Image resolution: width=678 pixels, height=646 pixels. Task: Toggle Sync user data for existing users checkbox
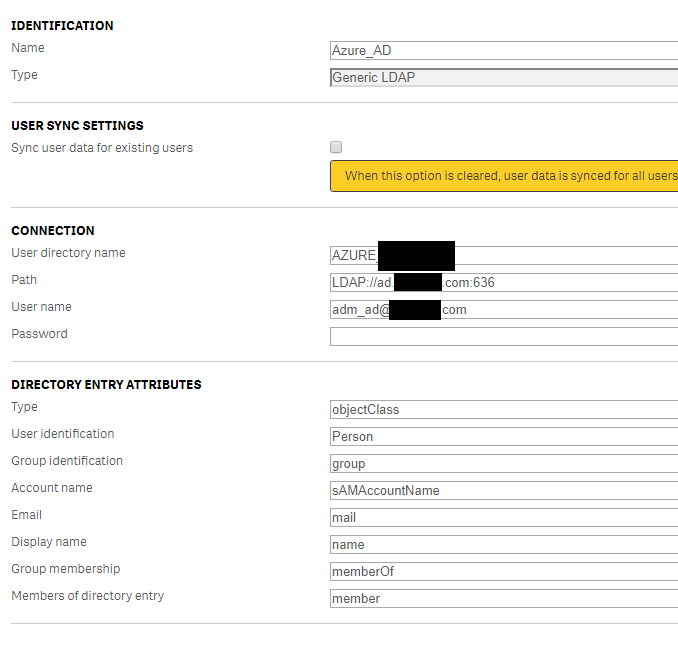tap(336, 147)
